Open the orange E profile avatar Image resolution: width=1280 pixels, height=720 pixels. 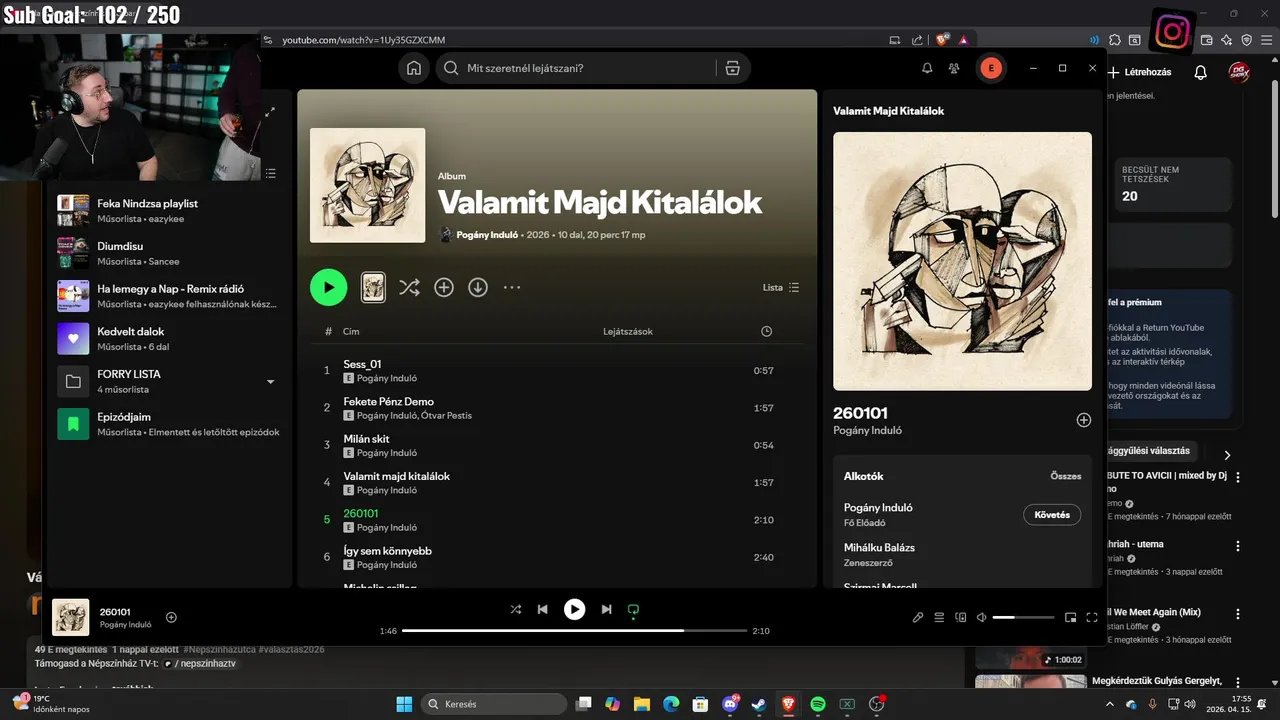pos(990,68)
